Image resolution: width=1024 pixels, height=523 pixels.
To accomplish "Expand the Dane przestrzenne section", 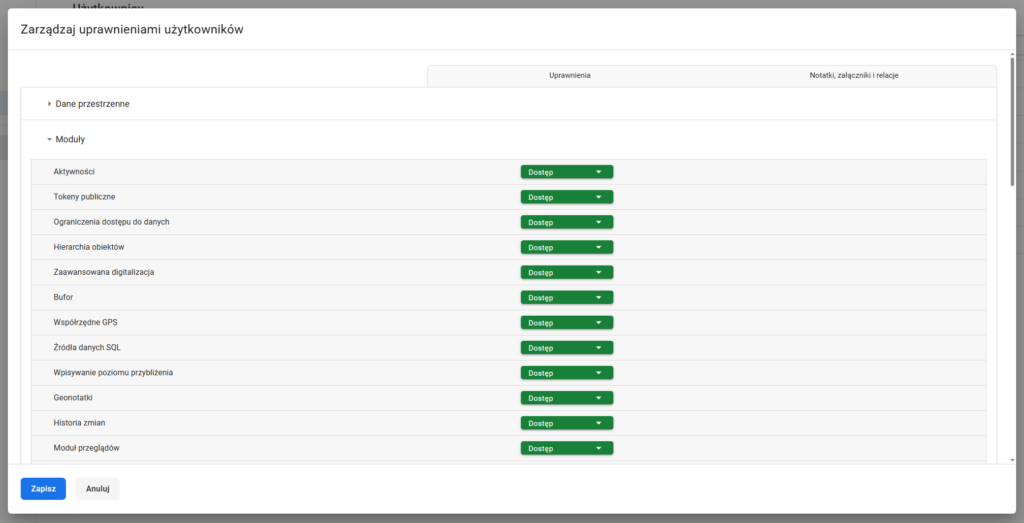I will point(91,104).
